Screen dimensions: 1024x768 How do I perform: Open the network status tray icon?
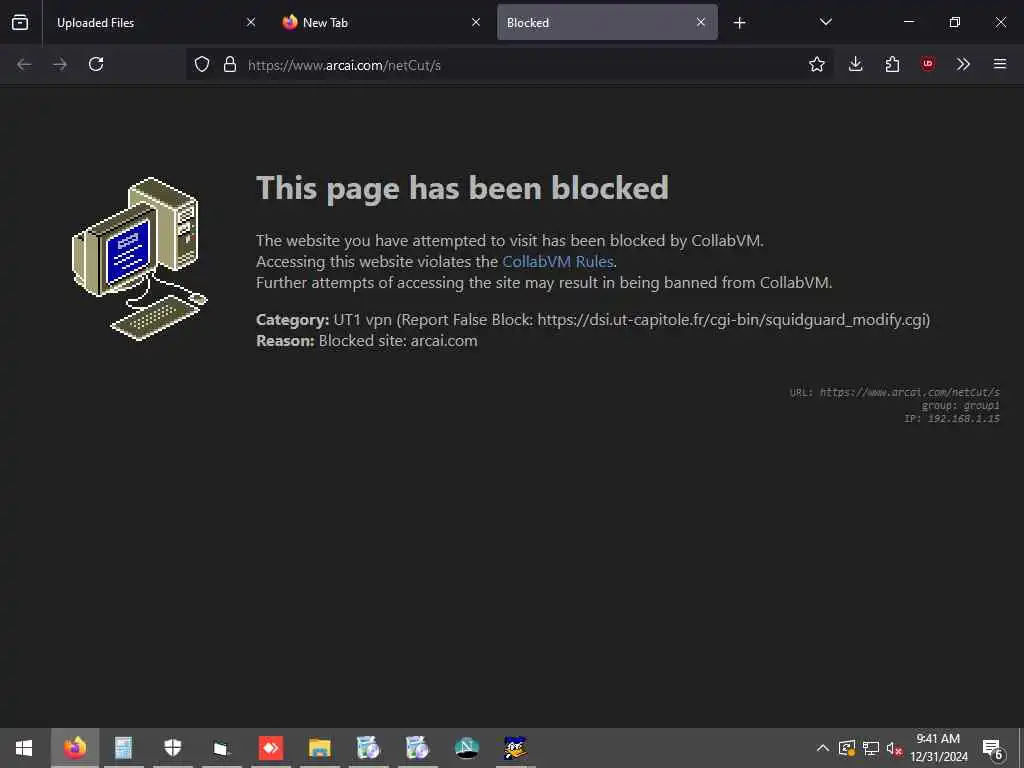coord(871,748)
